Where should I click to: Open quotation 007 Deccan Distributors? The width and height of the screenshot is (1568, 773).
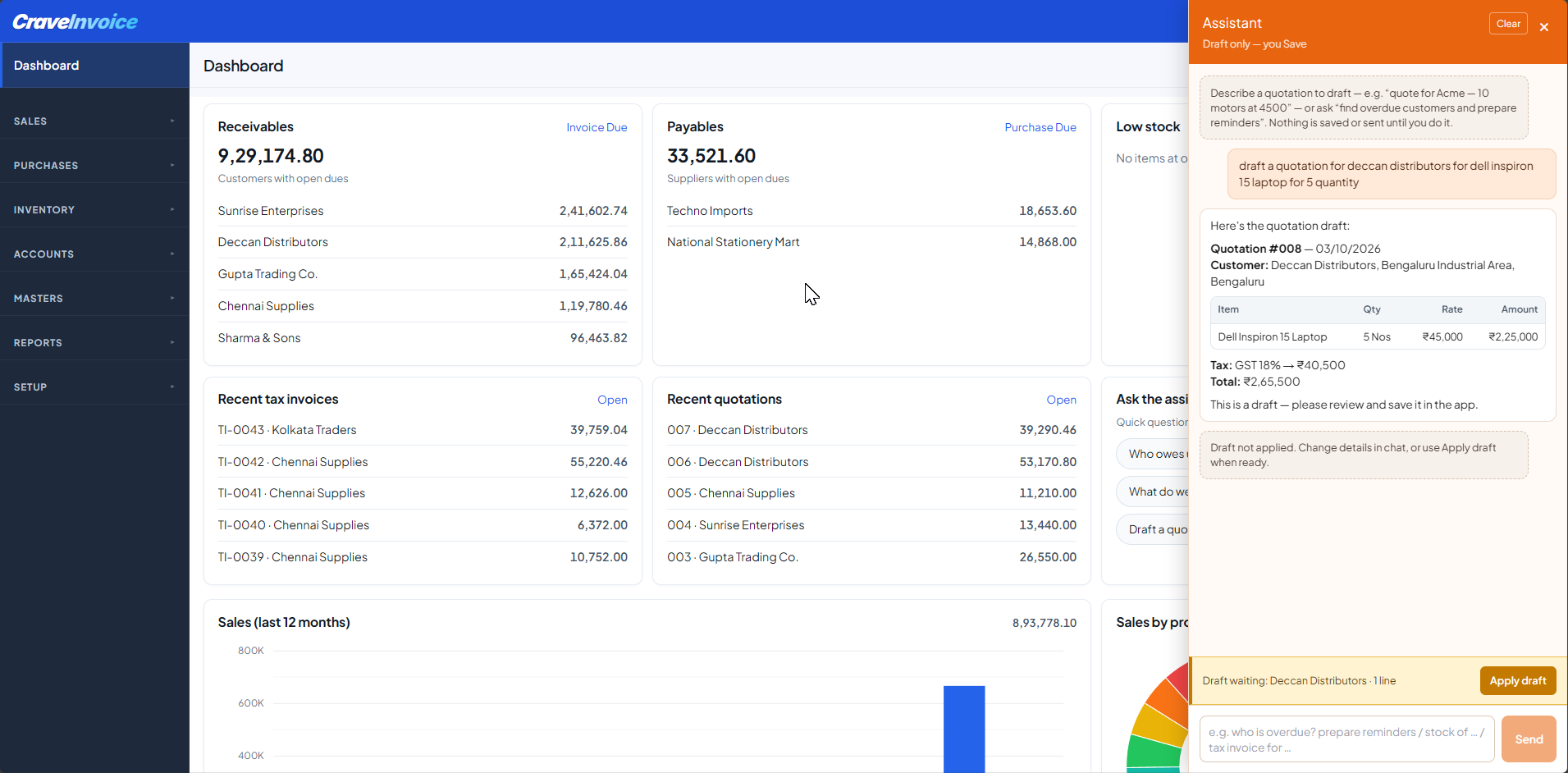pyautogui.click(x=871, y=430)
